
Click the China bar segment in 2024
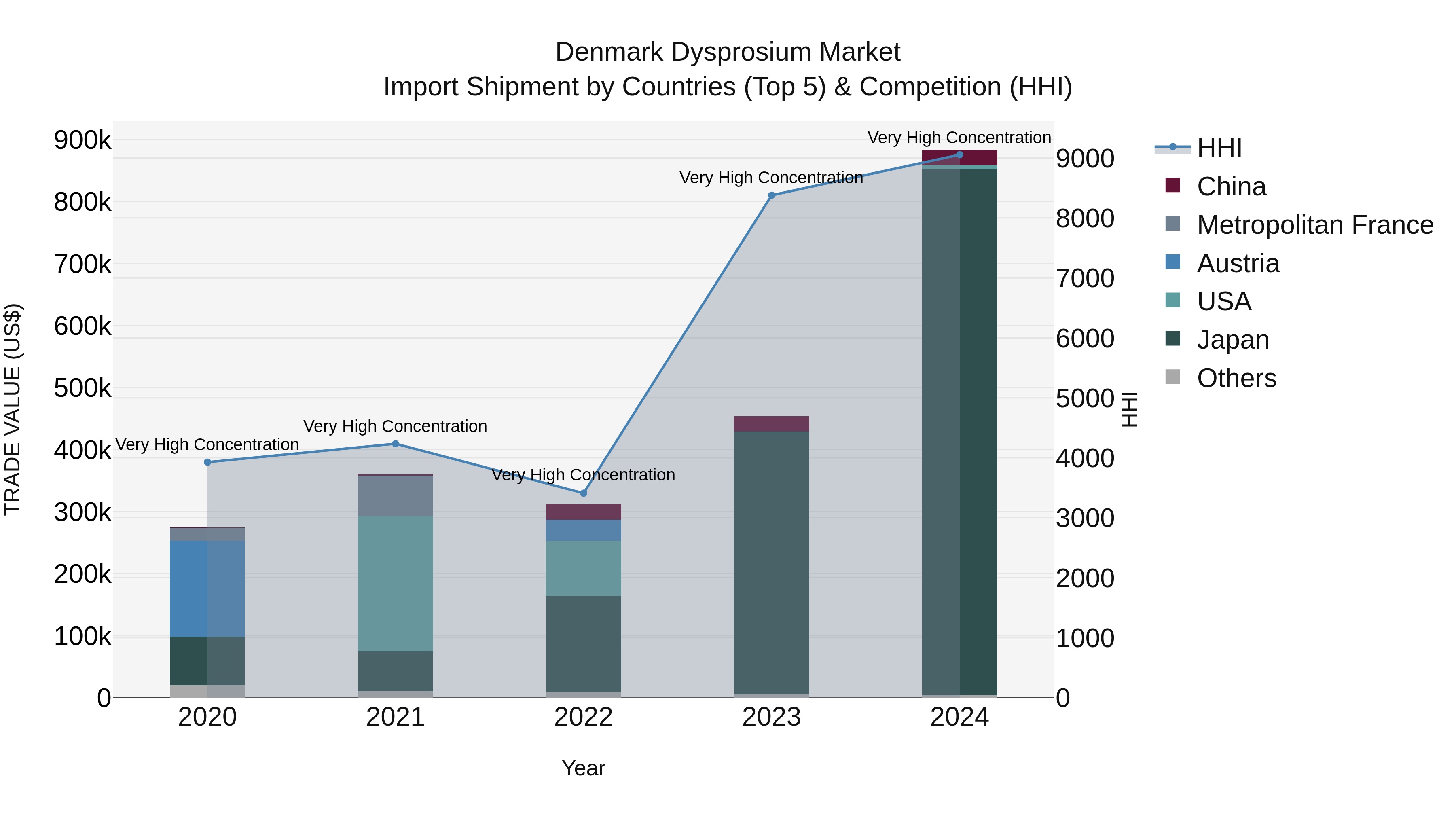960,158
